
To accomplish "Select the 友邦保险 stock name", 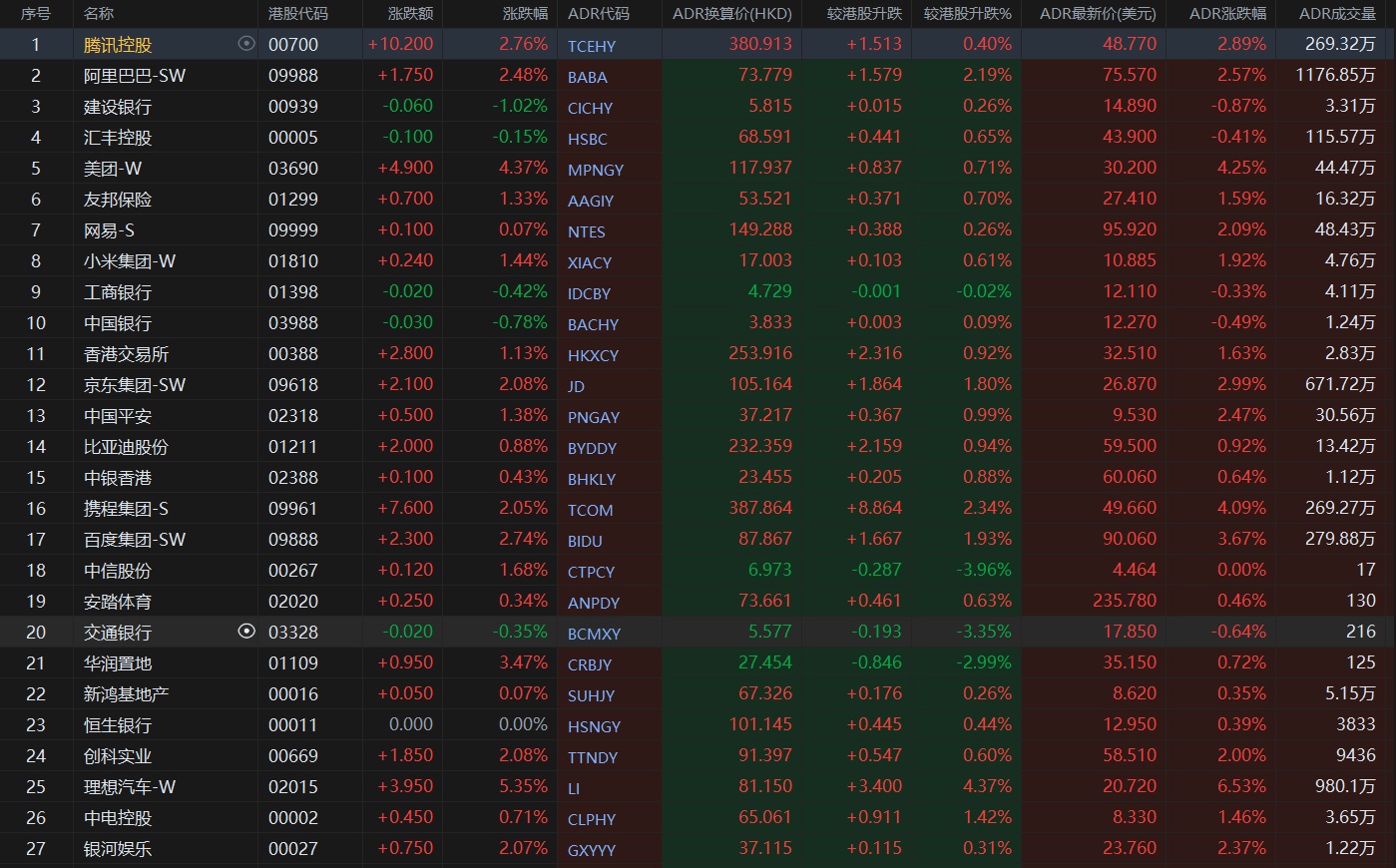I will [118, 200].
